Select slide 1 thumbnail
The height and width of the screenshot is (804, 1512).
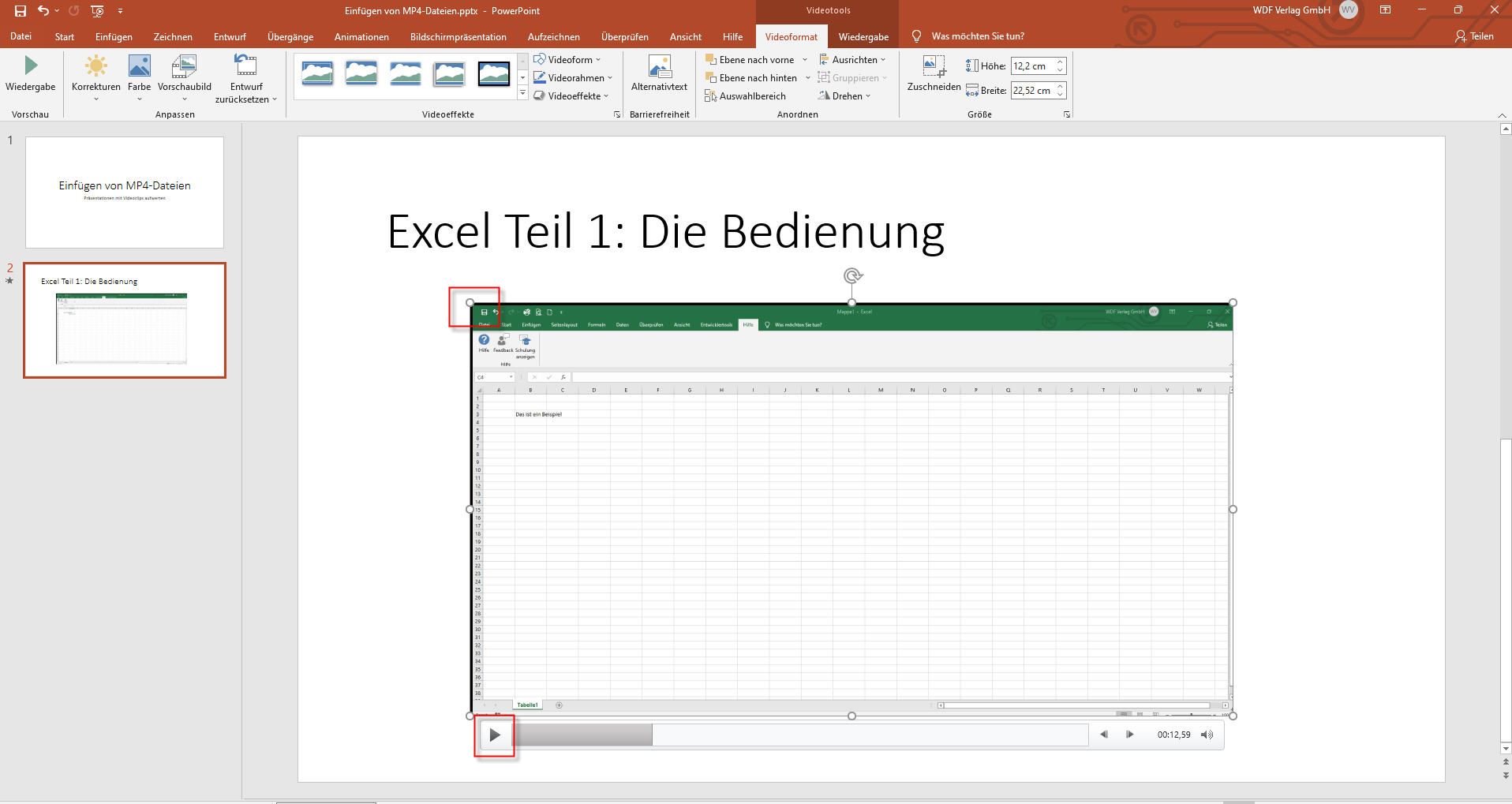[125, 193]
